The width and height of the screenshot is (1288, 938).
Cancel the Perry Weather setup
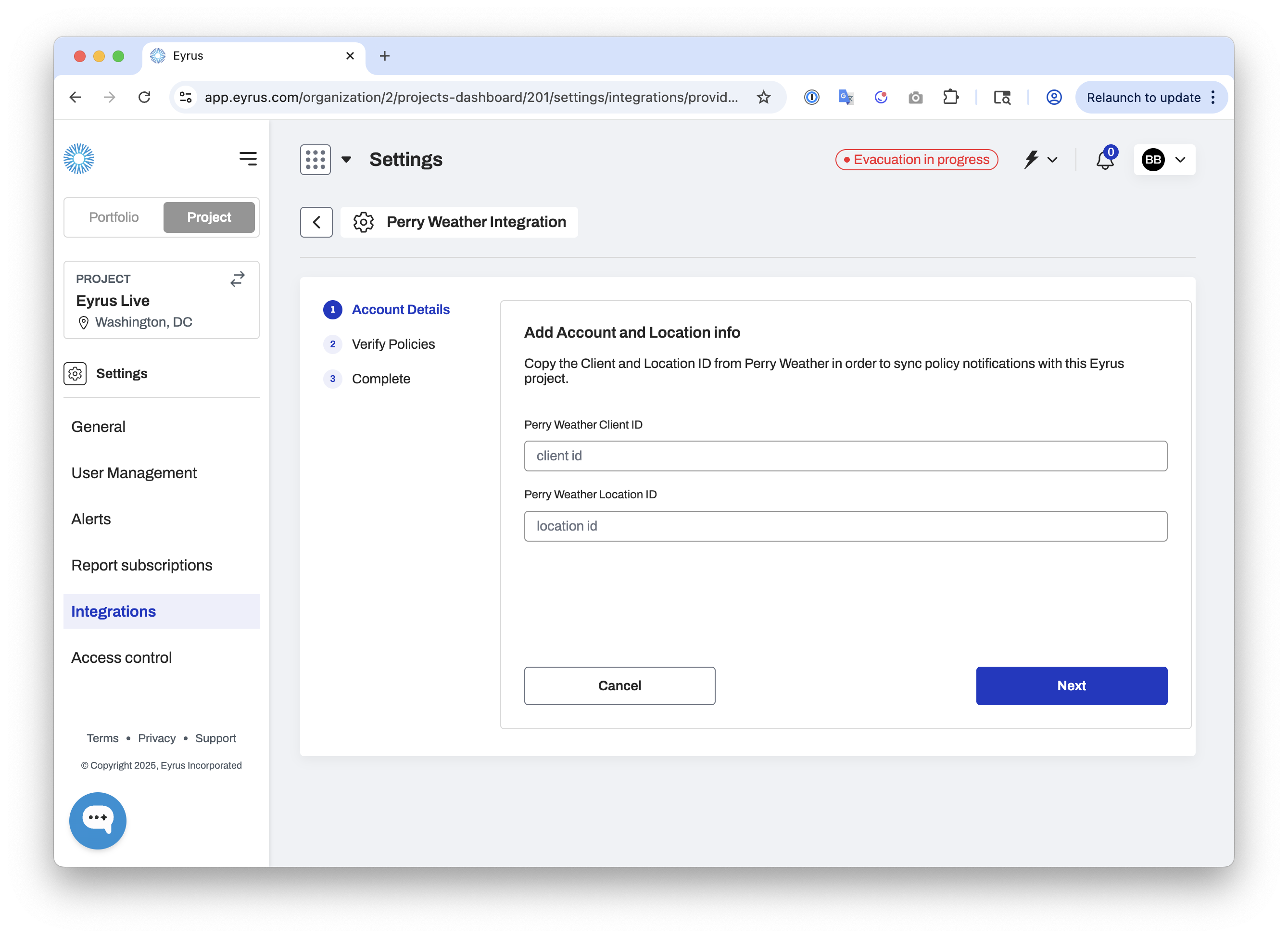click(619, 686)
